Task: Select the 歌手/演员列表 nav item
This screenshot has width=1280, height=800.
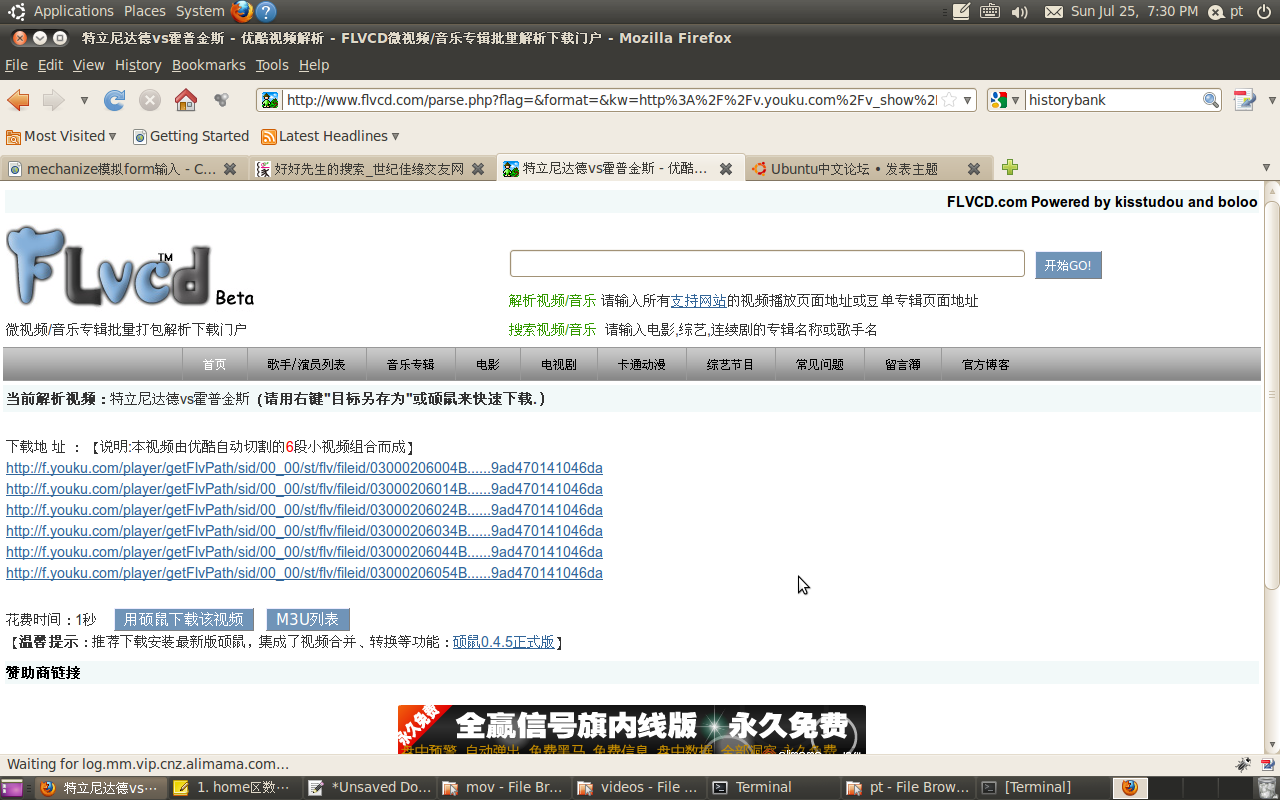Action: click(306, 364)
